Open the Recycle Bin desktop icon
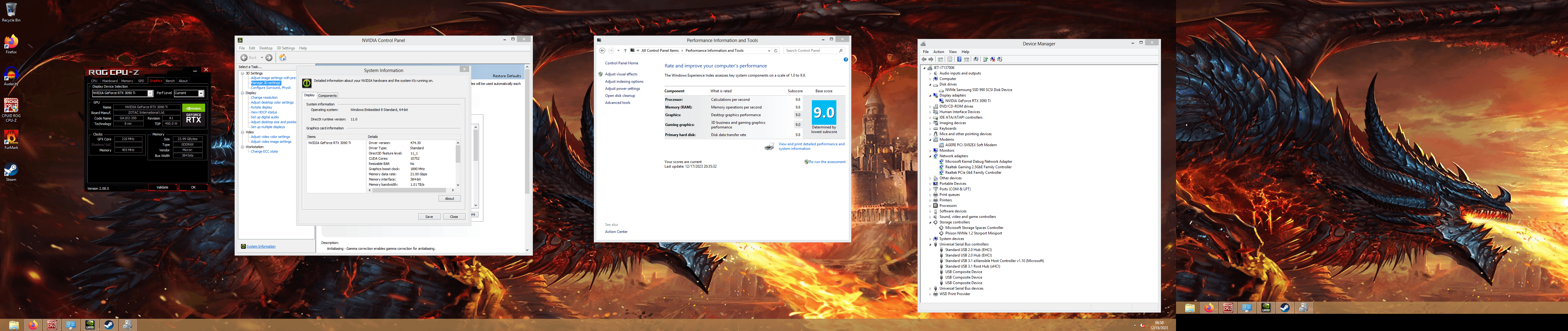Viewport: 1568px width, 331px height. pos(11,12)
